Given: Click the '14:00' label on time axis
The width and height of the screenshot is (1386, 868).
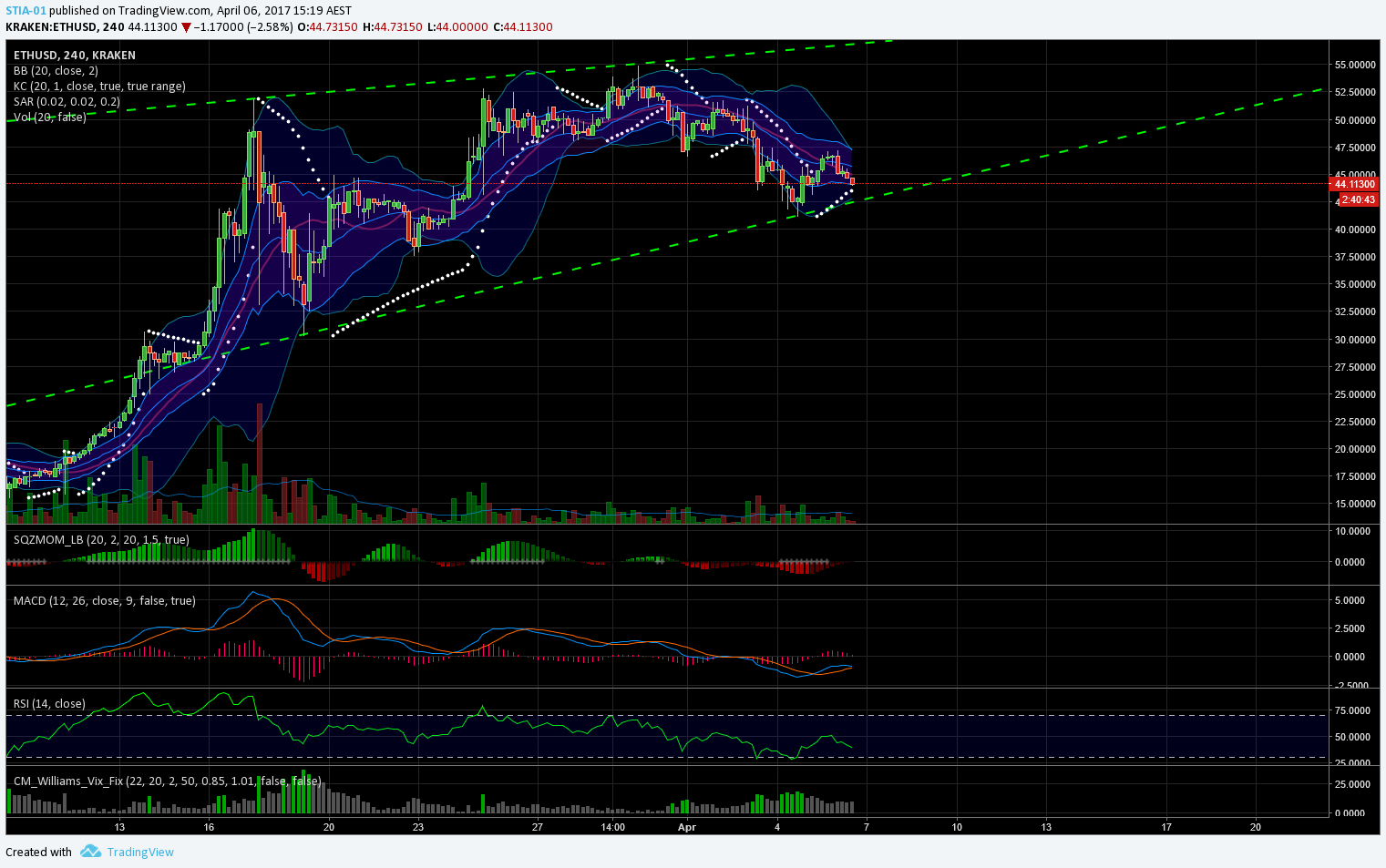Looking at the screenshot, I should coord(613,827).
